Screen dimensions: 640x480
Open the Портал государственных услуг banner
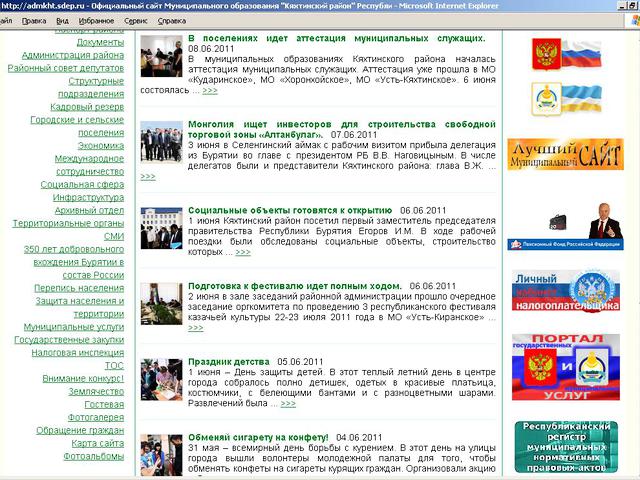coord(566,367)
